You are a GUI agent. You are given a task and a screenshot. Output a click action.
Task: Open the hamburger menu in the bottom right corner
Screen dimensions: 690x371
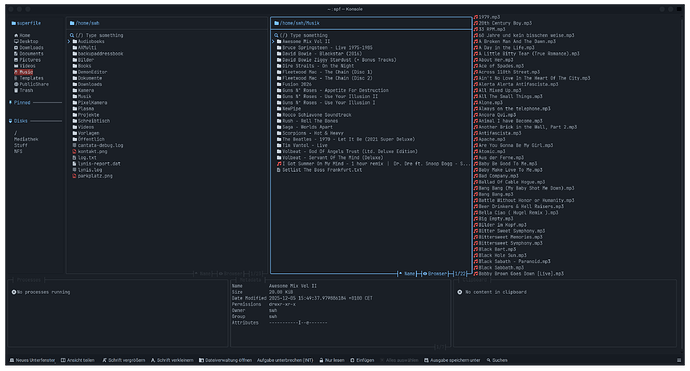pos(679,360)
